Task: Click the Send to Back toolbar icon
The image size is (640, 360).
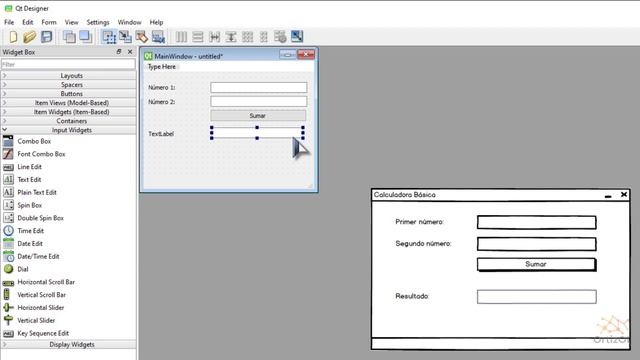Action: click(x=69, y=37)
